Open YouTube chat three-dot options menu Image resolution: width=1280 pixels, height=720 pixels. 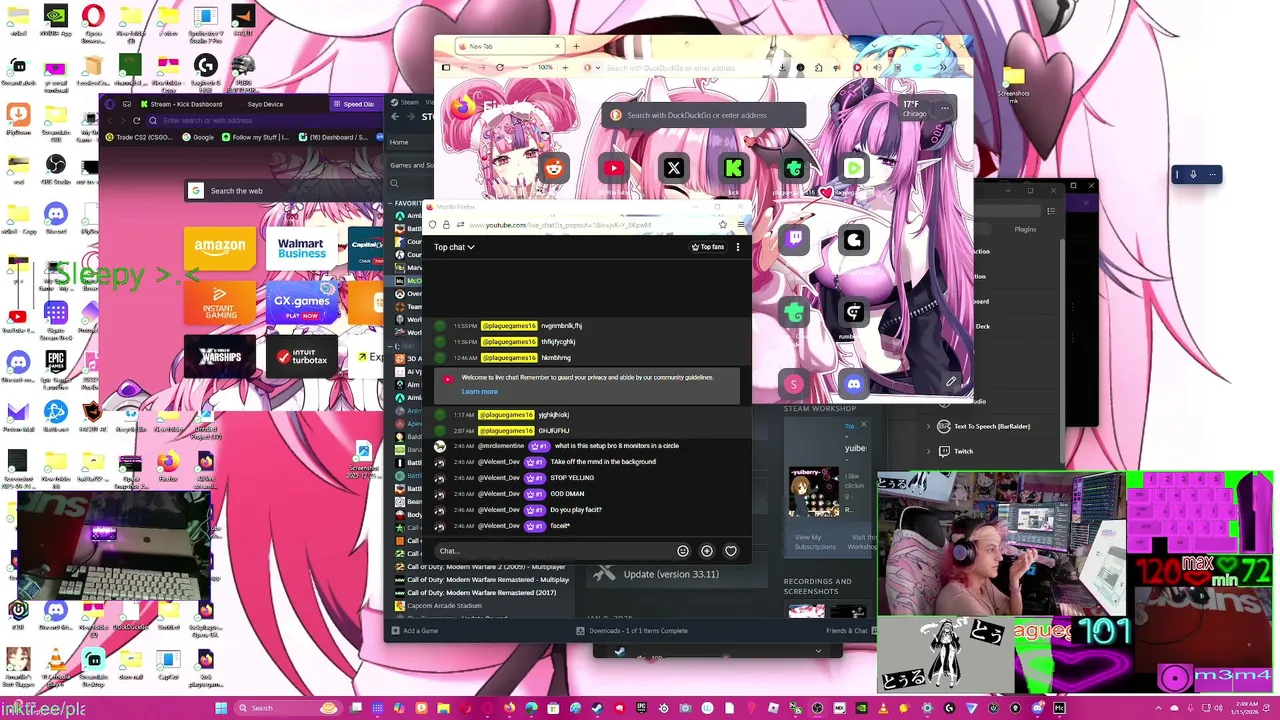(738, 247)
